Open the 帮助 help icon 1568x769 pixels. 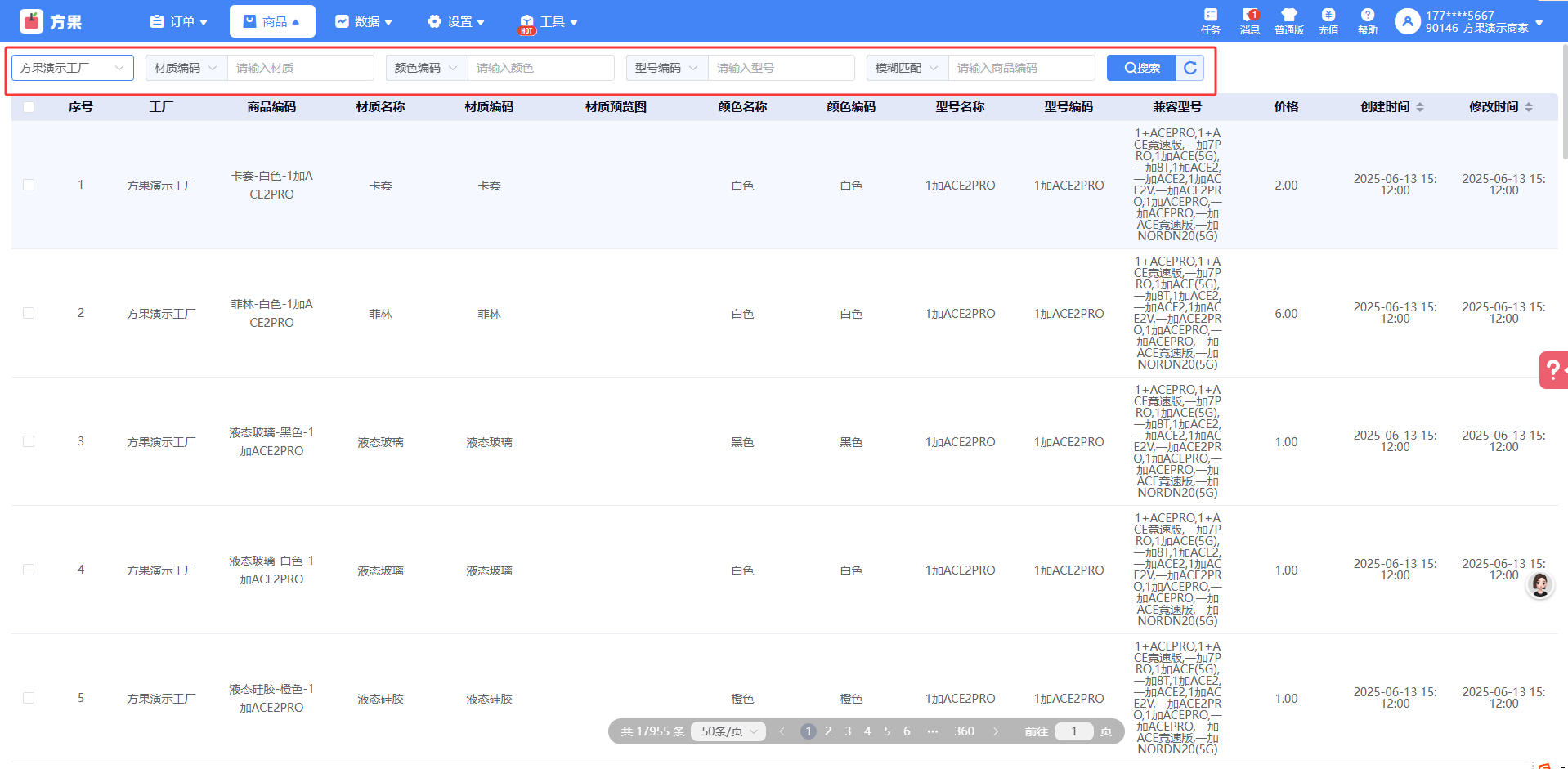tap(1367, 21)
